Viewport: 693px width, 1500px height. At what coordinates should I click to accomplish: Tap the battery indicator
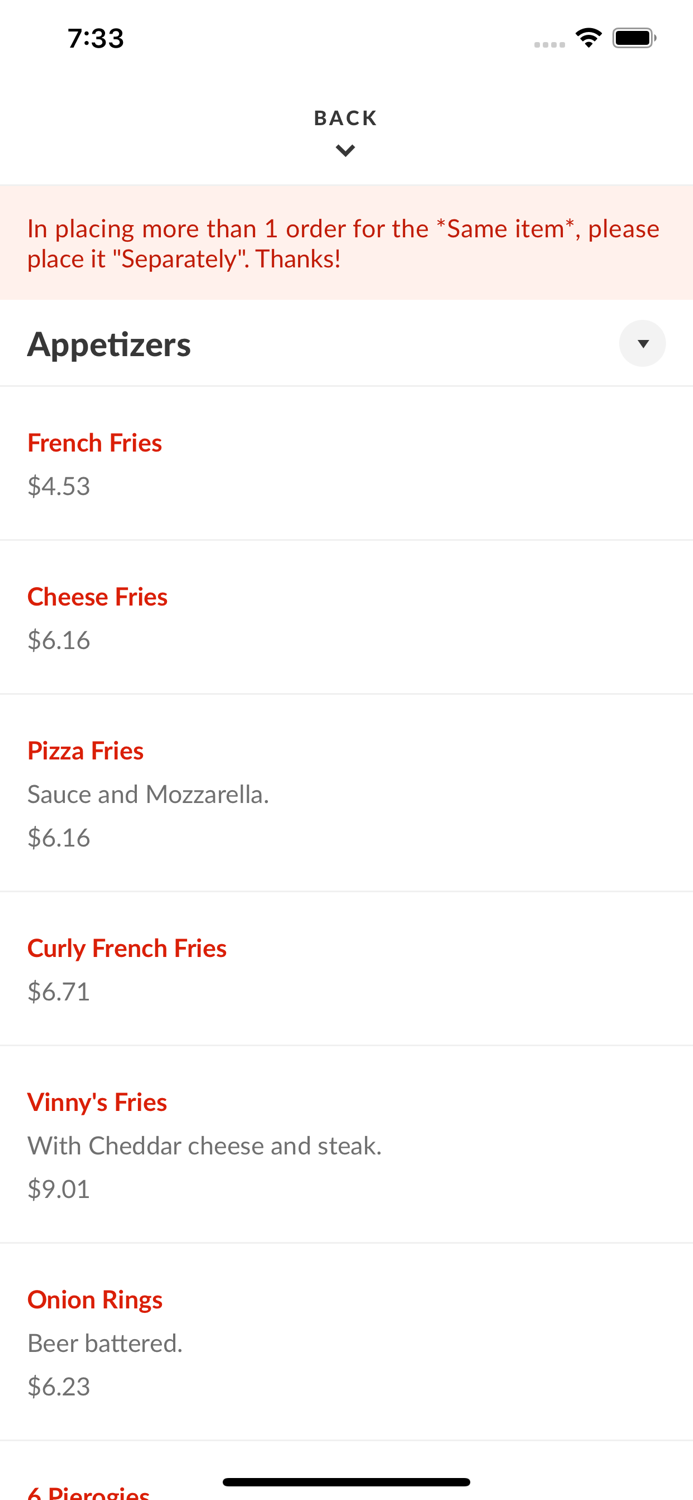(x=635, y=36)
